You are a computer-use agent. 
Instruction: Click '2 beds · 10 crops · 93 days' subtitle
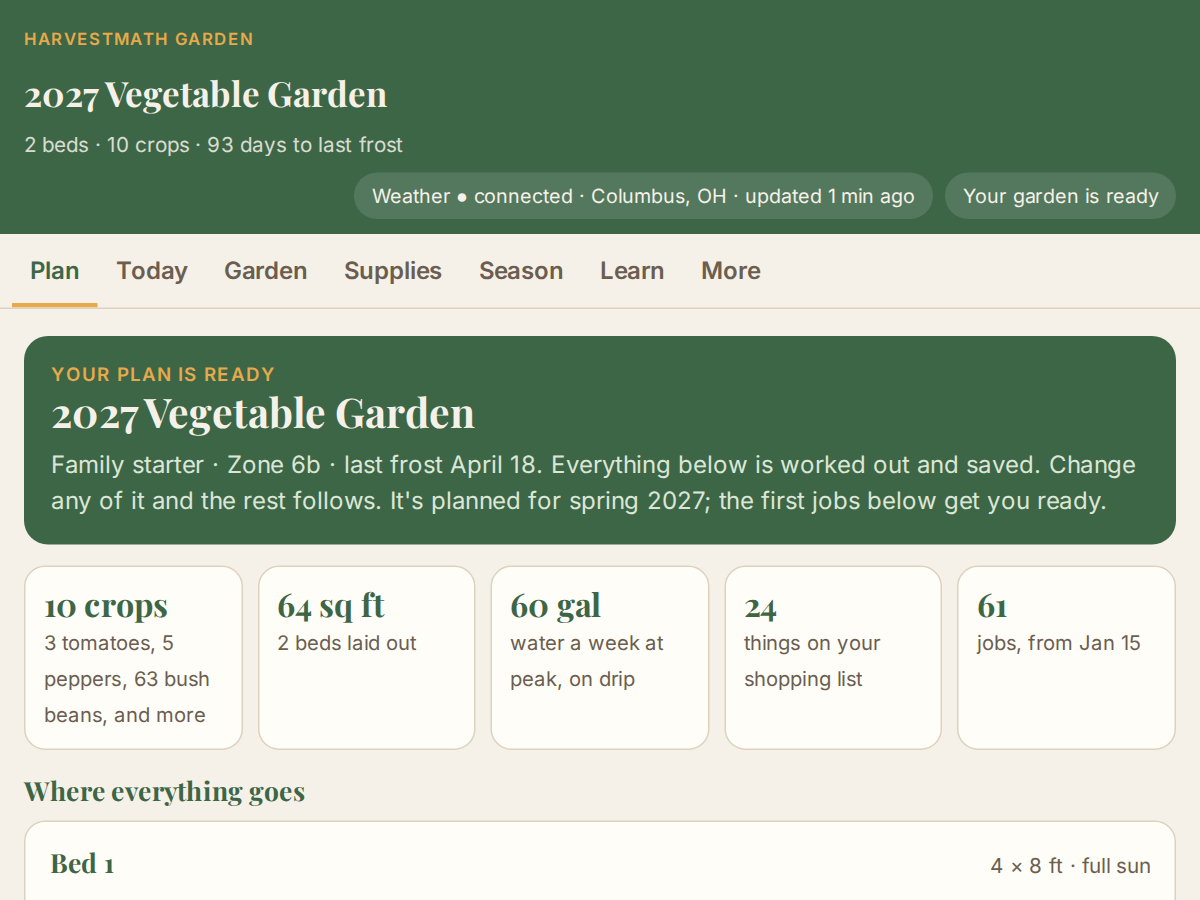[213, 145]
